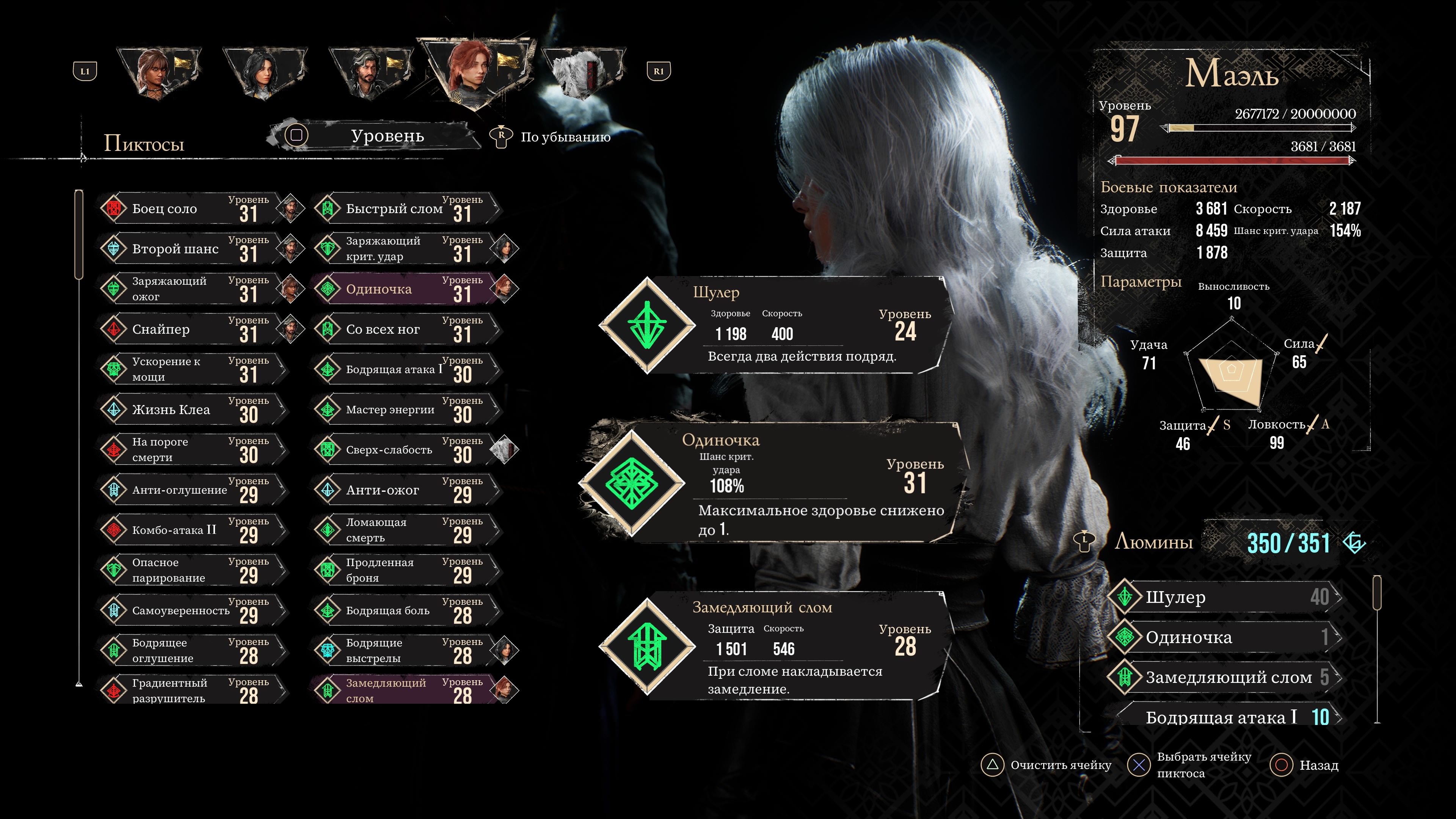
Task: Click the pictos list scrollbar handle
Action: [x=78, y=235]
